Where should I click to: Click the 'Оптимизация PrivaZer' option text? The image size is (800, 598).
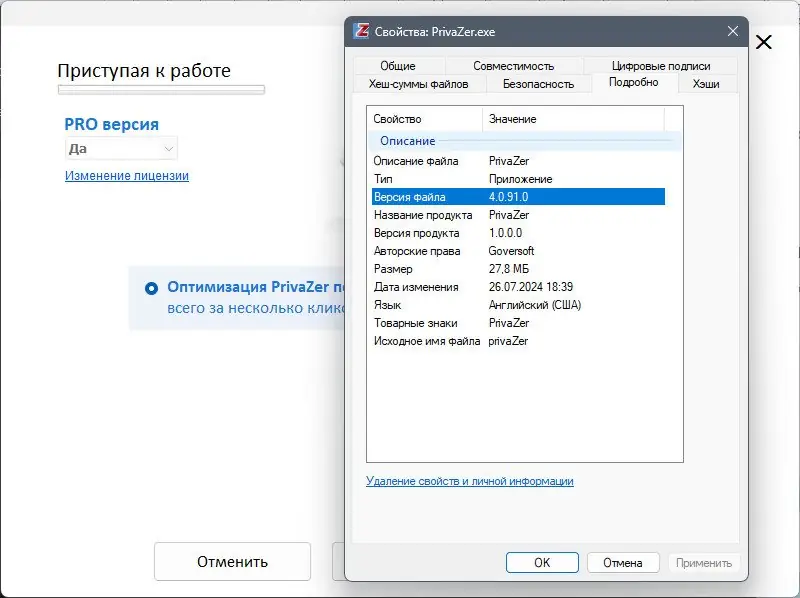pos(256,287)
